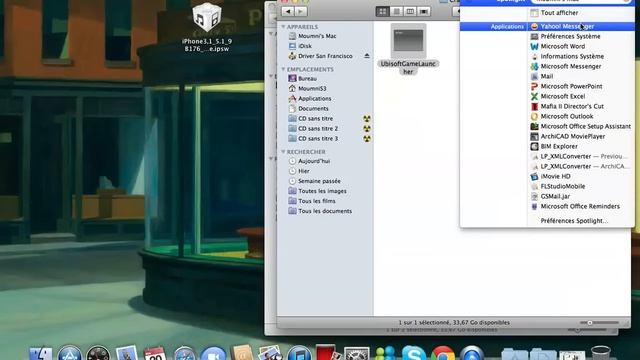The height and width of the screenshot is (360, 640).
Task: Eject Driver San Francisco disk
Action: (x=367, y=56)
